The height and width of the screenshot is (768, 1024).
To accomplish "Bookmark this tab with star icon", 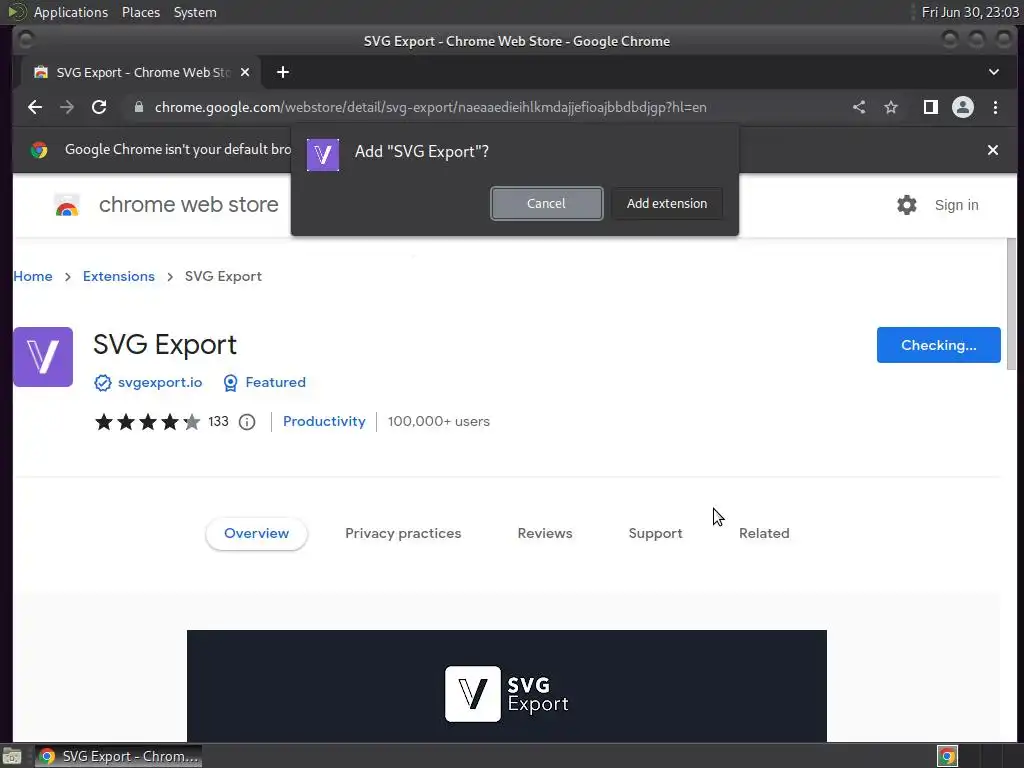I will pos(891,107).
